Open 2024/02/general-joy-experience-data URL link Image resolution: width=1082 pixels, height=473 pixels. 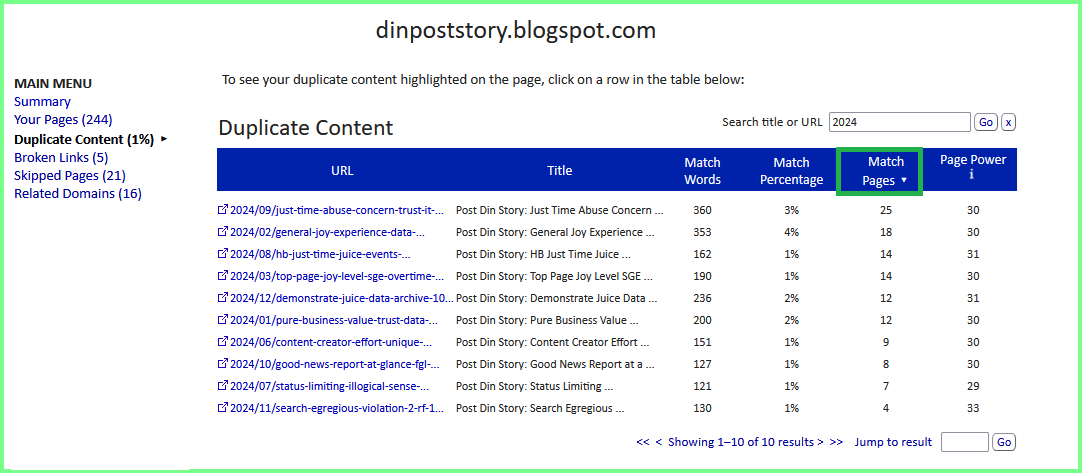pos(327,232)
